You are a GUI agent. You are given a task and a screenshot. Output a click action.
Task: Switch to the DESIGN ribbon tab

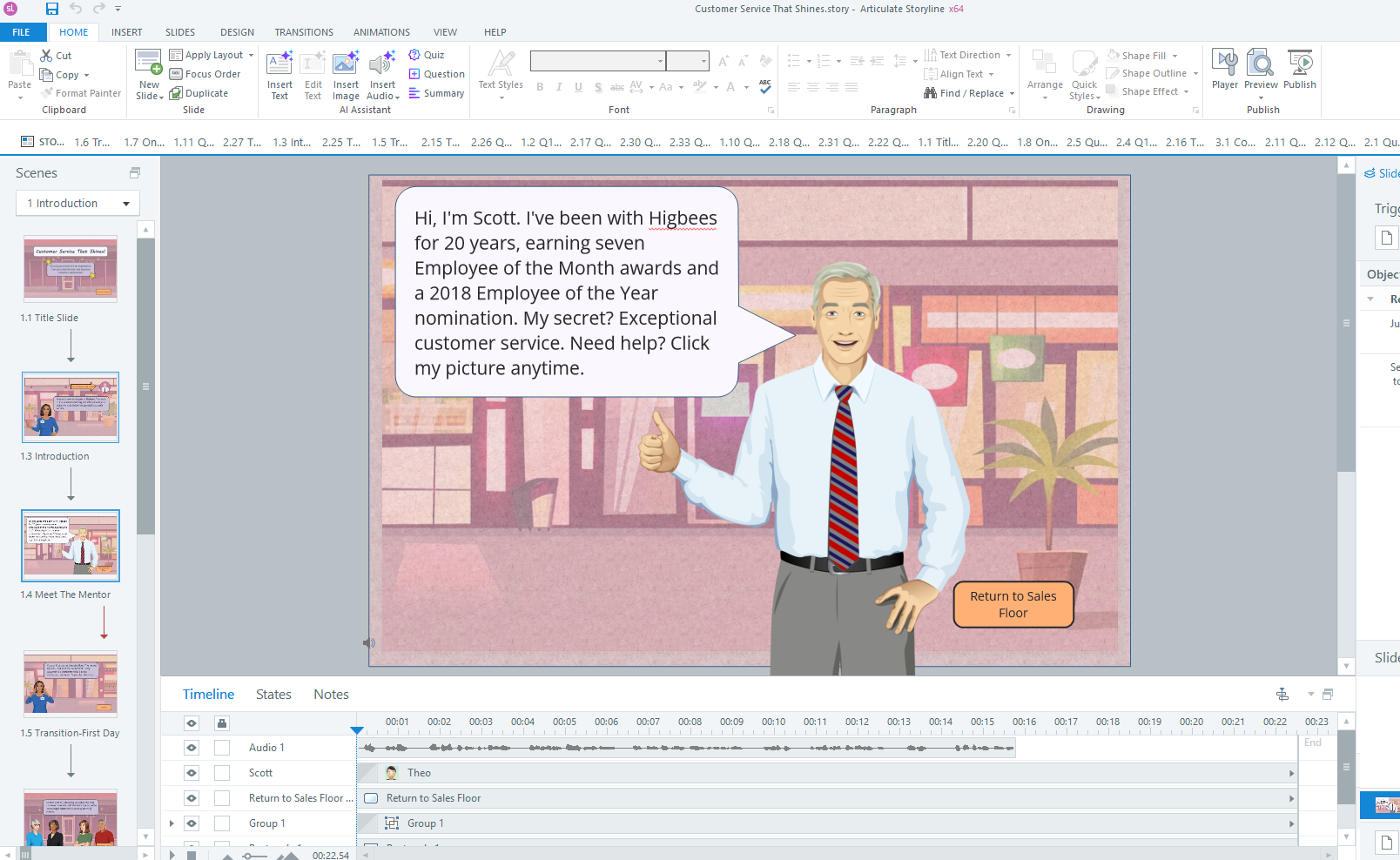click(x=237, y=32)
